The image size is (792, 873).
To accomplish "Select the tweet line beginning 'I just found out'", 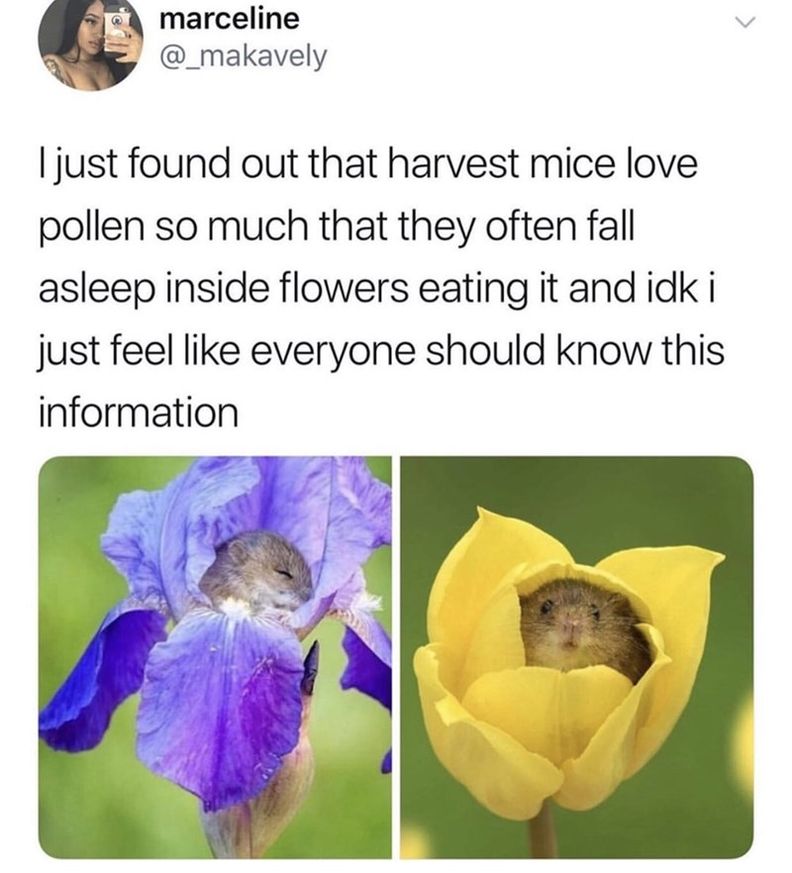I will [x=368, y=164].
